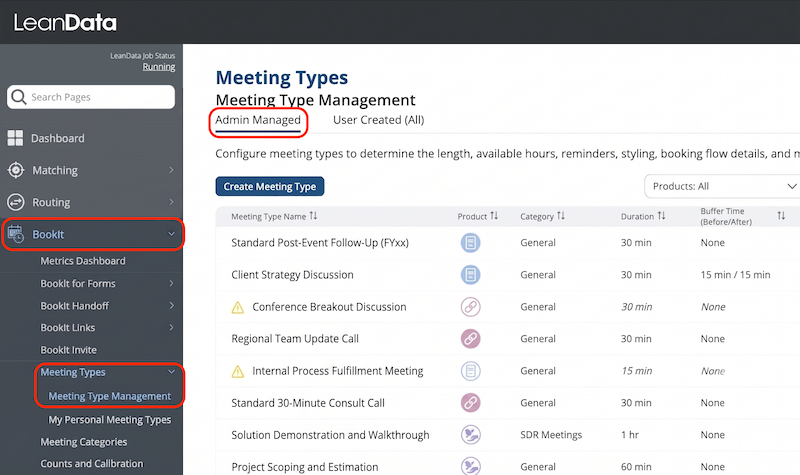This screenshot has height=475, width=800.
Task: Open Client Strategy Discussion meeting type
Action: (x=292, y=275)
